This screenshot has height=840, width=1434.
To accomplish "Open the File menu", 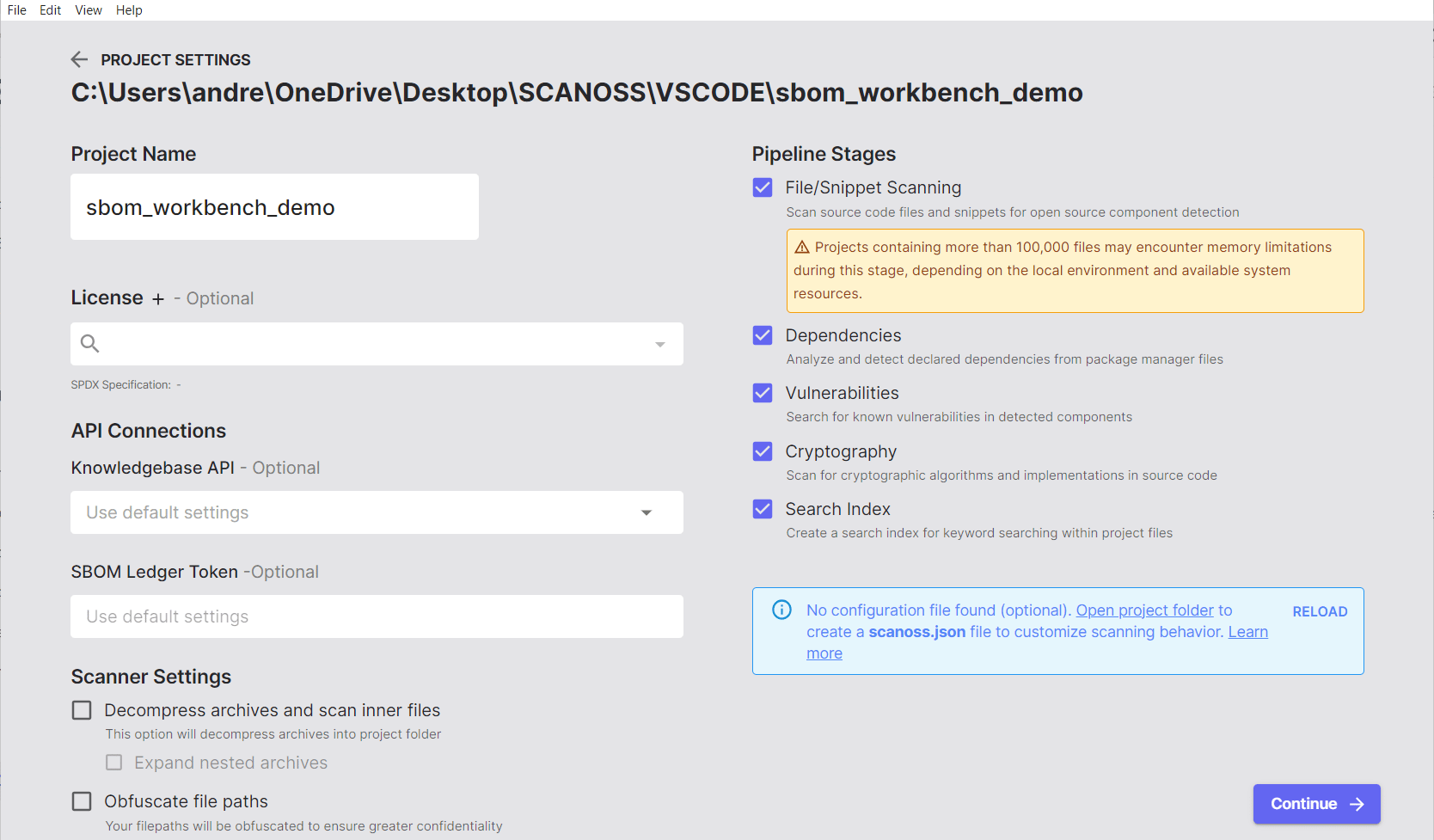I will 17,10.
